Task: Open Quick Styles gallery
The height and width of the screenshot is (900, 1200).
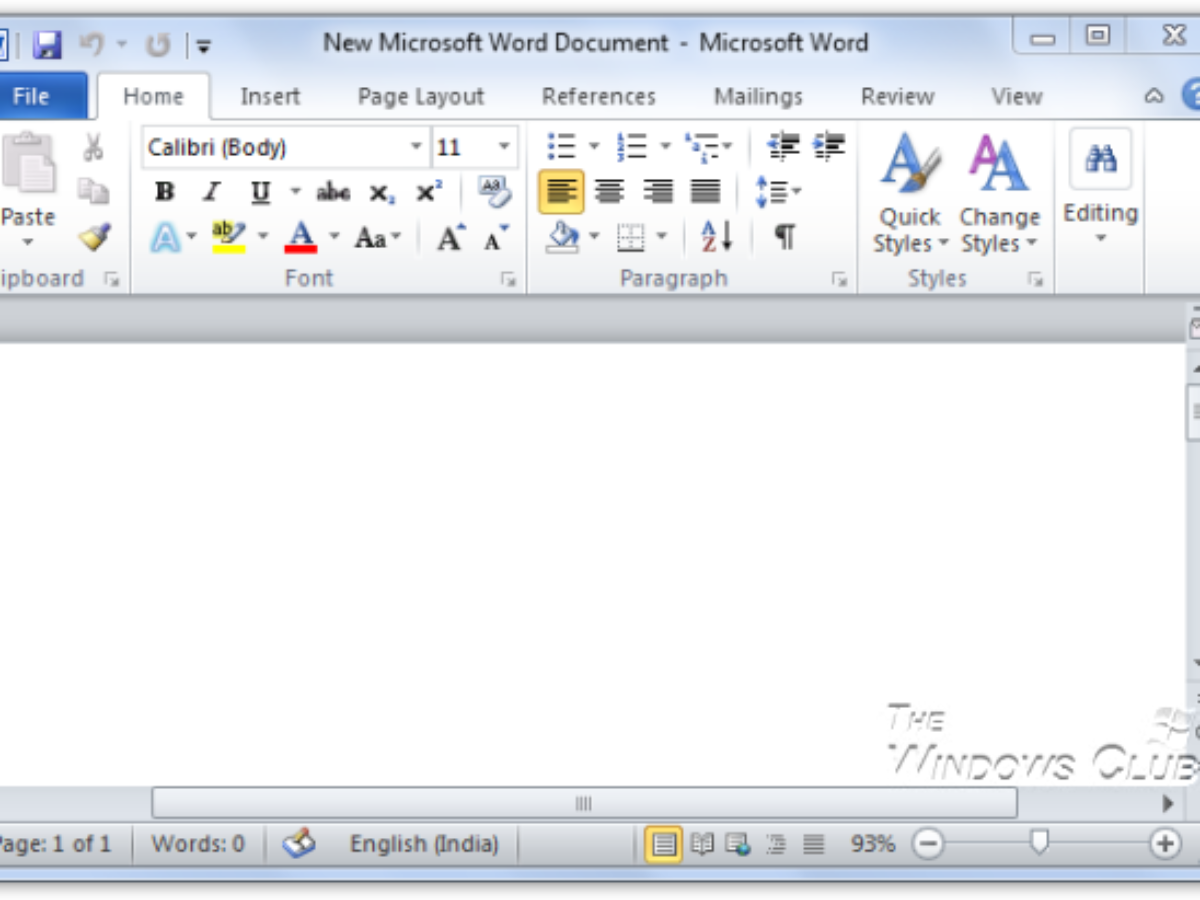Action: click(x=909, y=194)
